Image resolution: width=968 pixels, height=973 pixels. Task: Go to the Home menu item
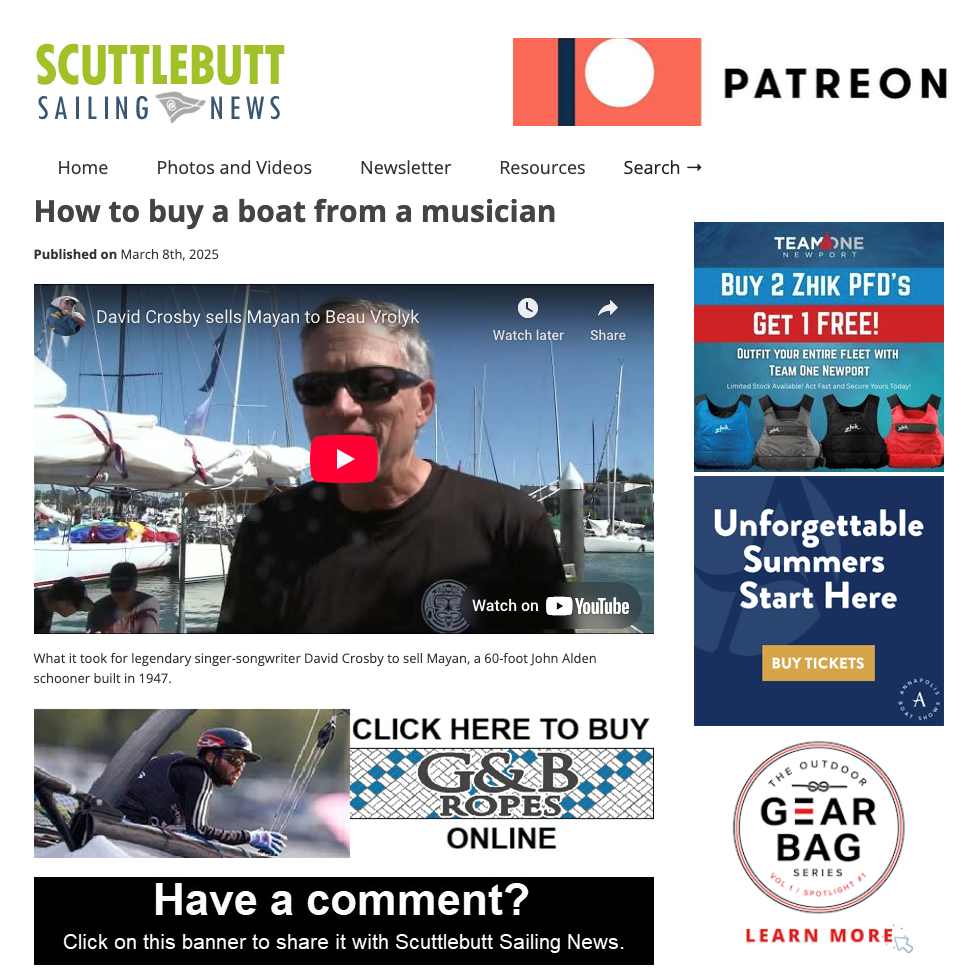click(83, 168)
